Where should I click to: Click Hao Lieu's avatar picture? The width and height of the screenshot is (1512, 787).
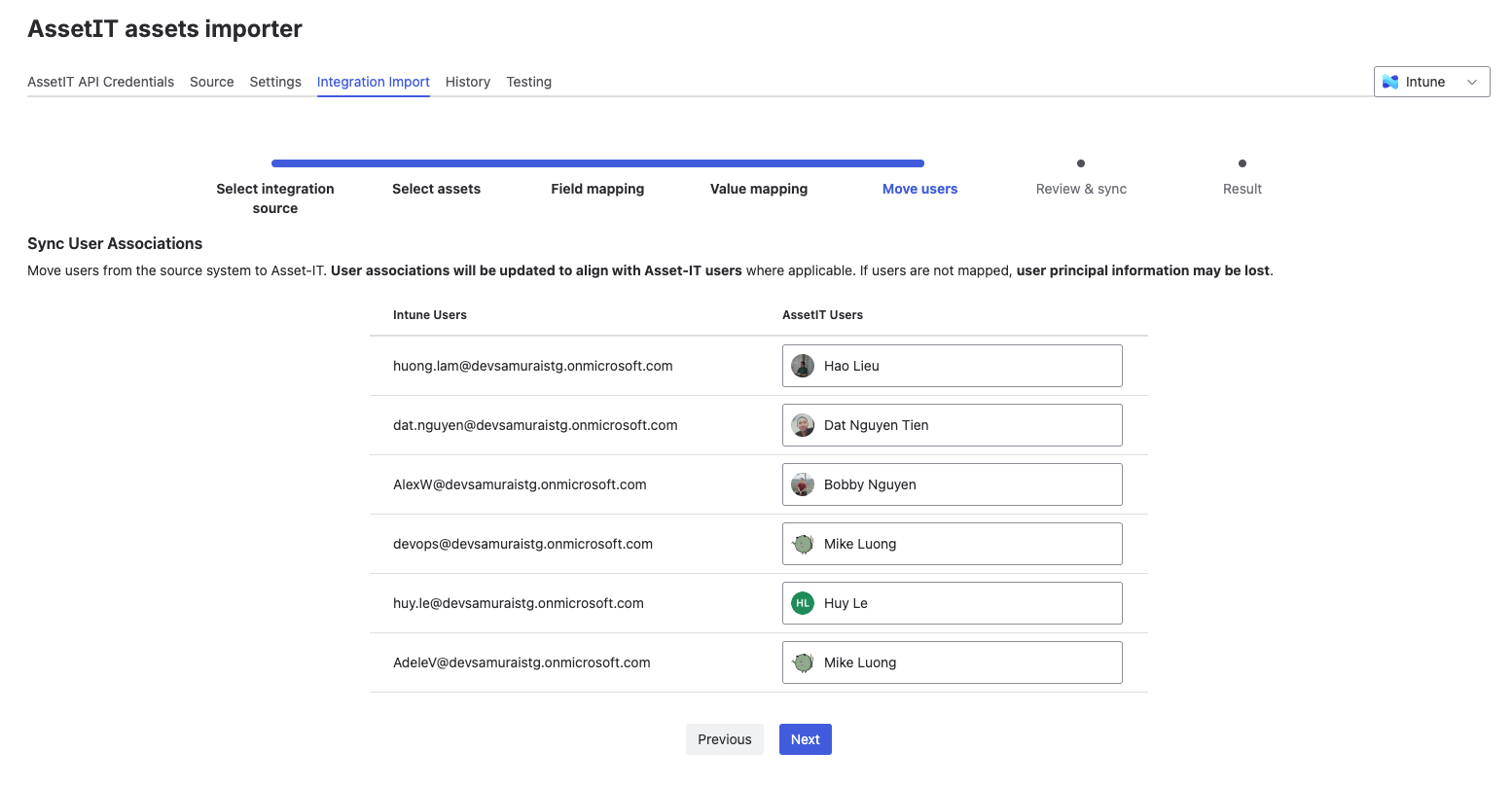803,366
